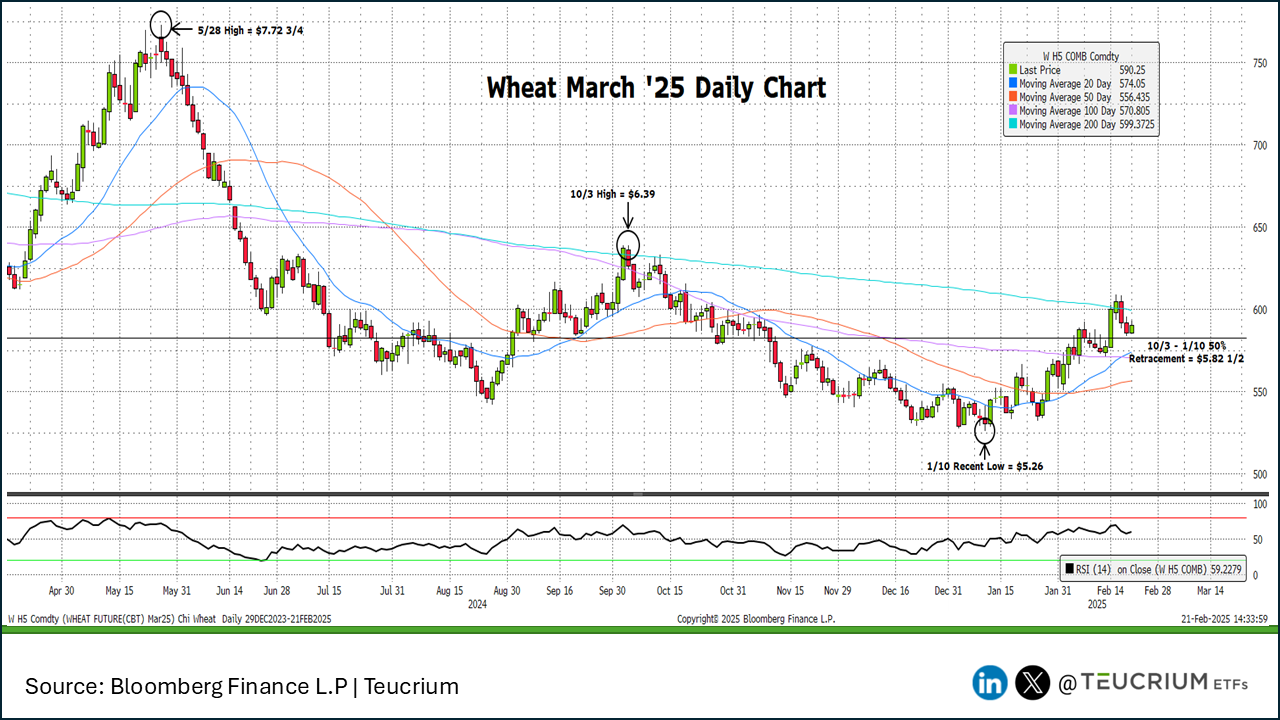Click the 599.3725 value in legend
The height and width of the screenshot is (720, 1280).
[x=1136, y=124]
